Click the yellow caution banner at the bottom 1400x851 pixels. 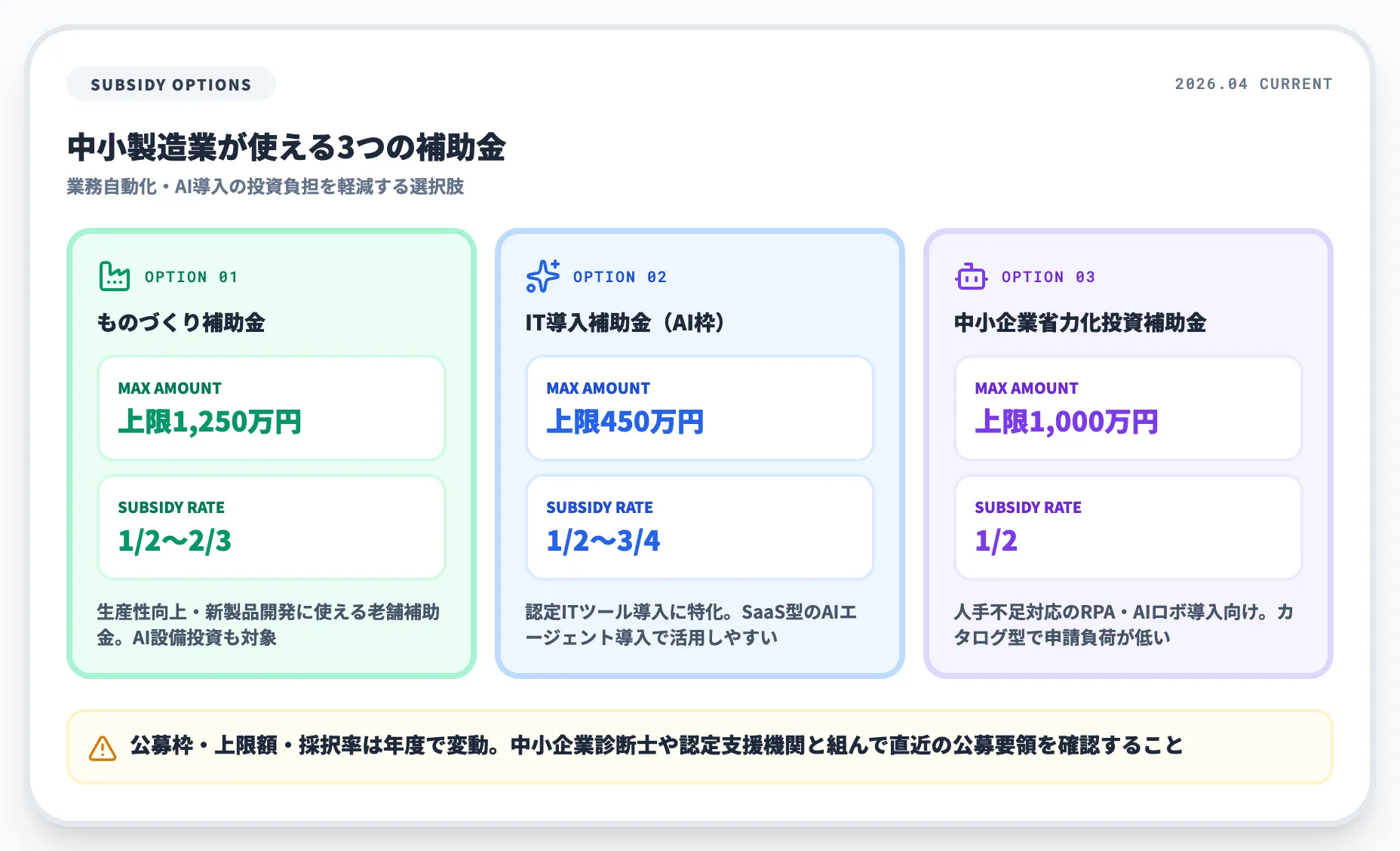point(700,745)
